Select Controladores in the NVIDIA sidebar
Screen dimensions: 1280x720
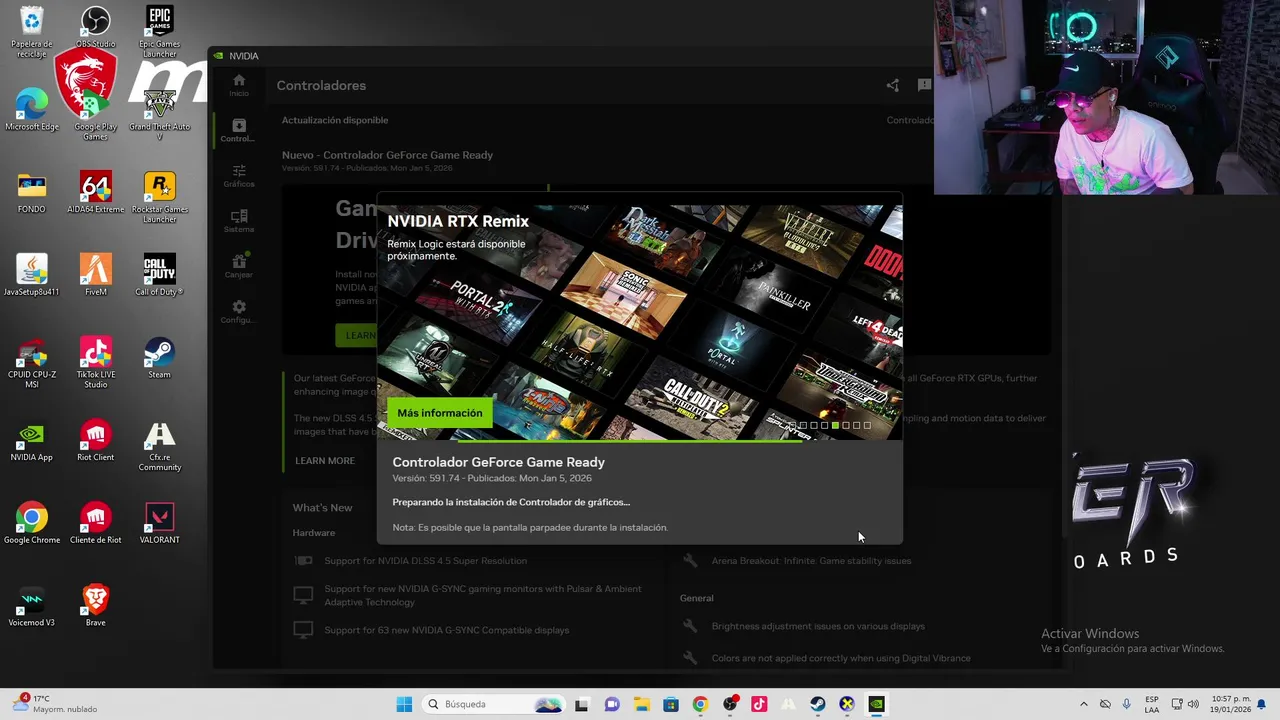238,130
